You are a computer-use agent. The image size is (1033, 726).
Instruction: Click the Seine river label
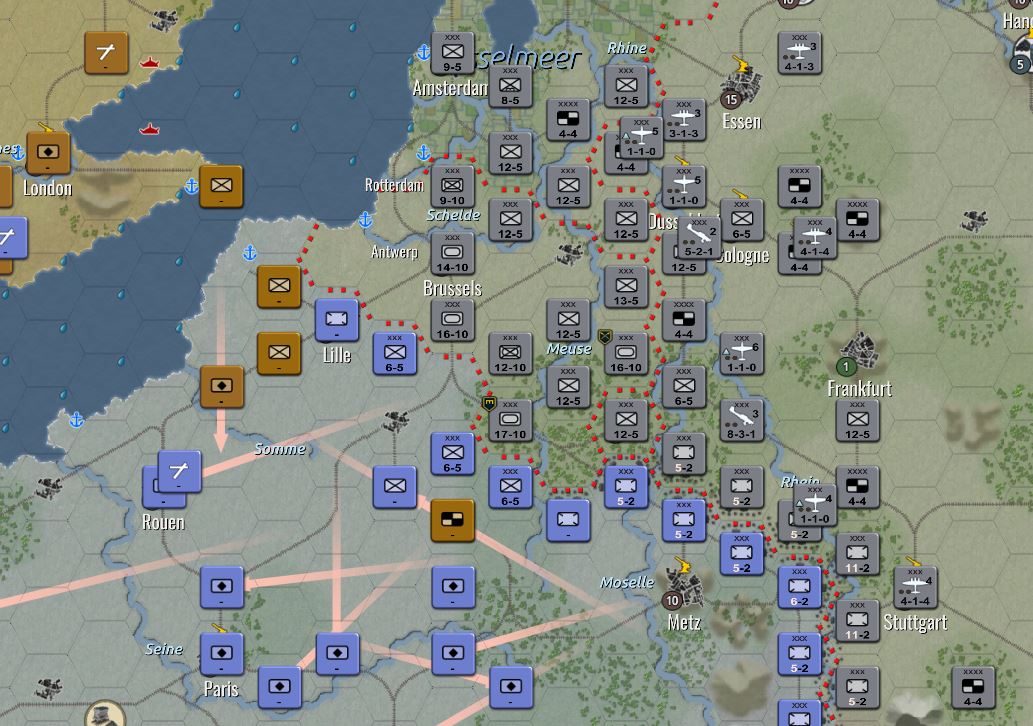click(x=163, y=649)
